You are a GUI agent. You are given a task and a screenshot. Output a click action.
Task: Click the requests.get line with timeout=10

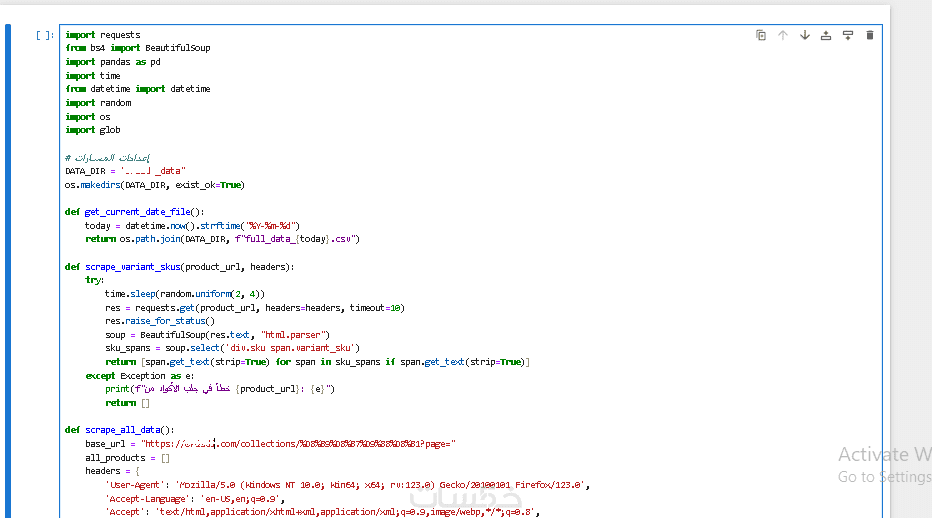254,308
